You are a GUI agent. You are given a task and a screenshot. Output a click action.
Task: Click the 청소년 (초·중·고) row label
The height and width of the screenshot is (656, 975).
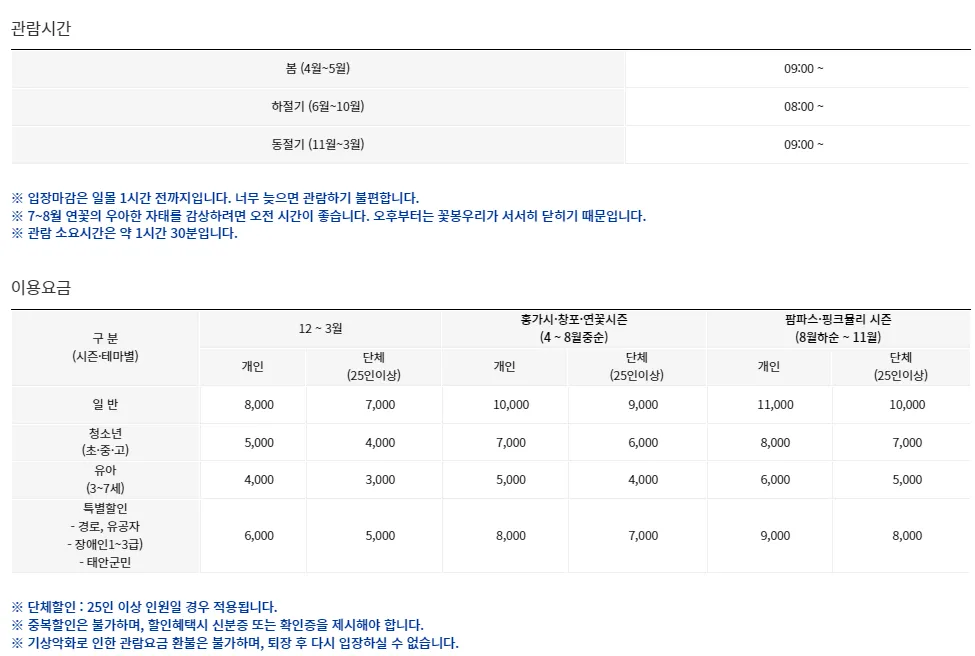[x=105, y=441]
